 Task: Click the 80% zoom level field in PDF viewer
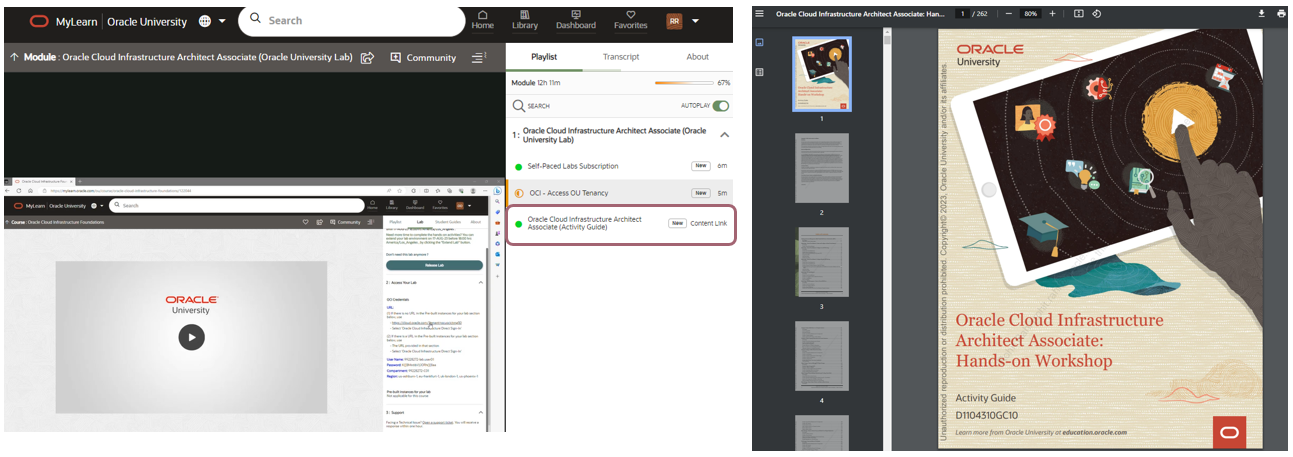(1030, 13)
